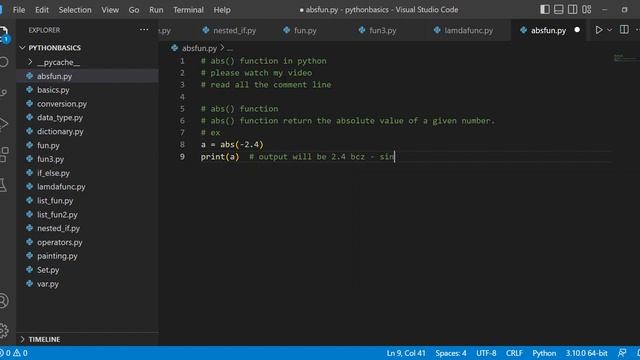This screenshot has height=360, width=640.
Task: Open Testing flask icon
Action: tap(3, 186)
